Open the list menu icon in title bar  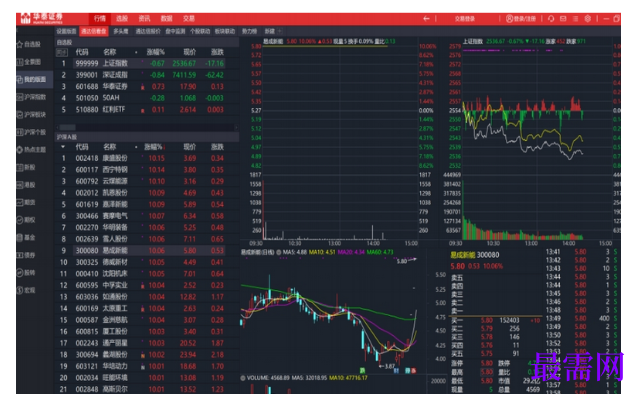(x=575, y=18)
